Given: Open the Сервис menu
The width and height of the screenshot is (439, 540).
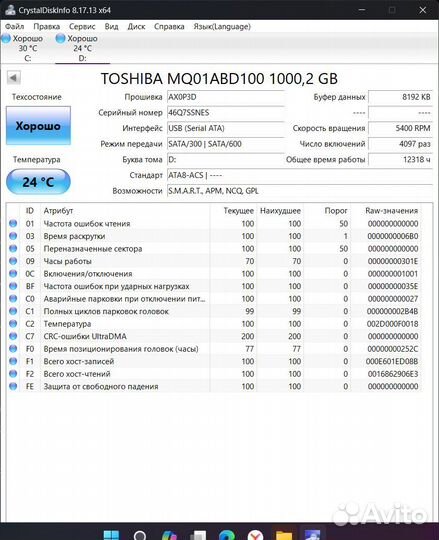Looking at the screenshot, I should [82, 27].
